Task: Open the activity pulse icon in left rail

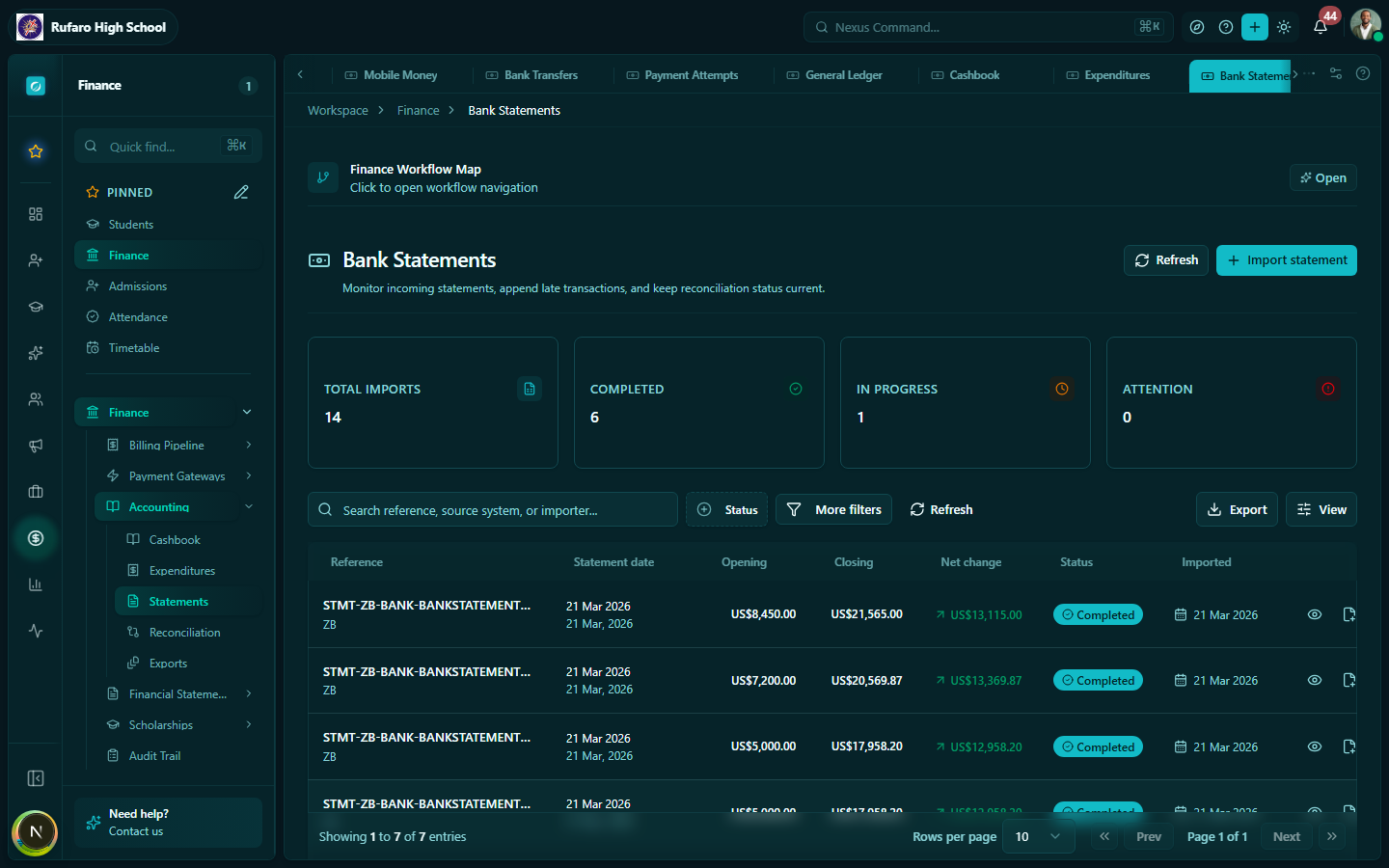Action: click(x=36, y=631)
